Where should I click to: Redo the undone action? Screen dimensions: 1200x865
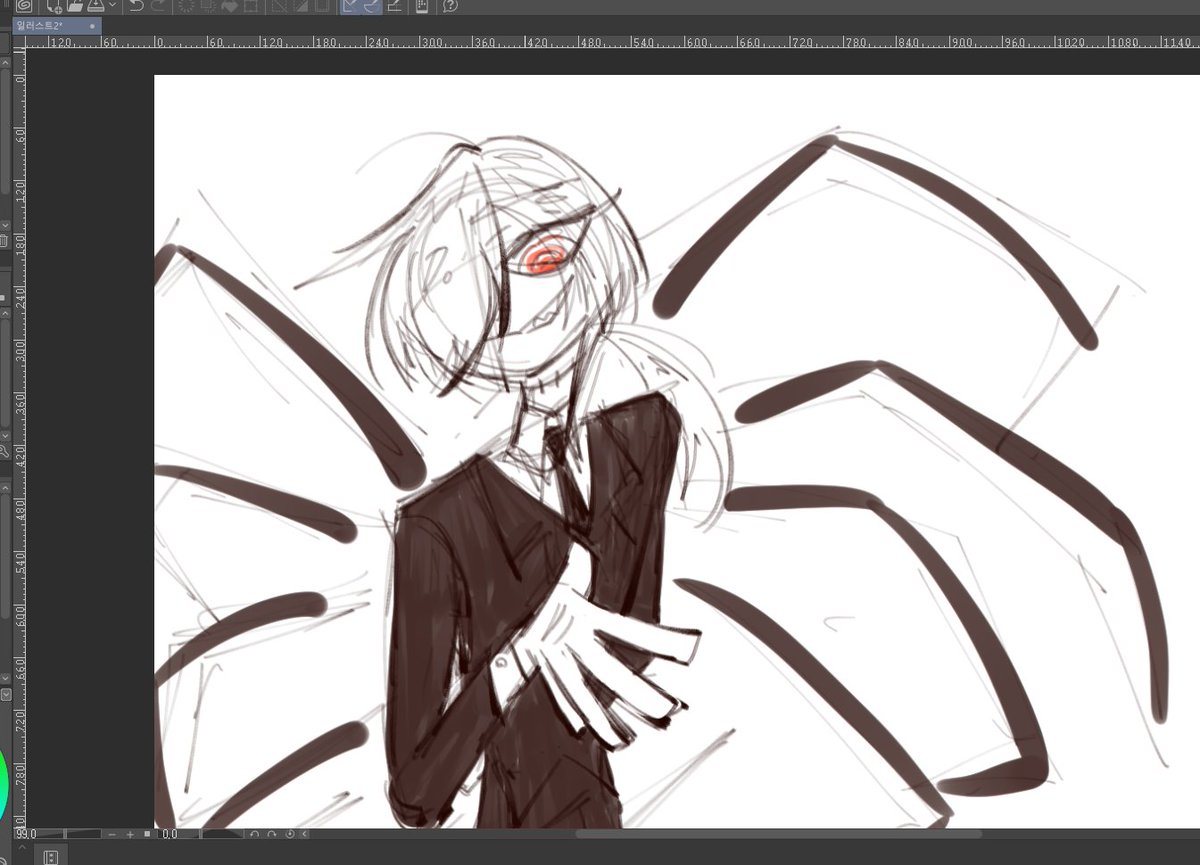(158, 6)
